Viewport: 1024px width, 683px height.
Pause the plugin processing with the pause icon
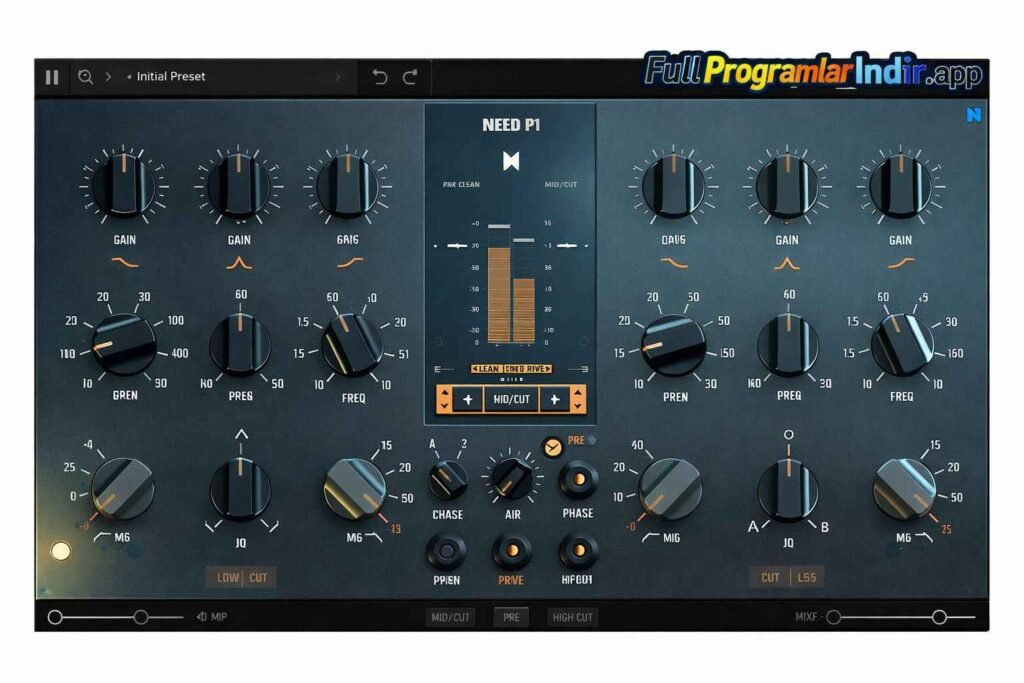52,75
